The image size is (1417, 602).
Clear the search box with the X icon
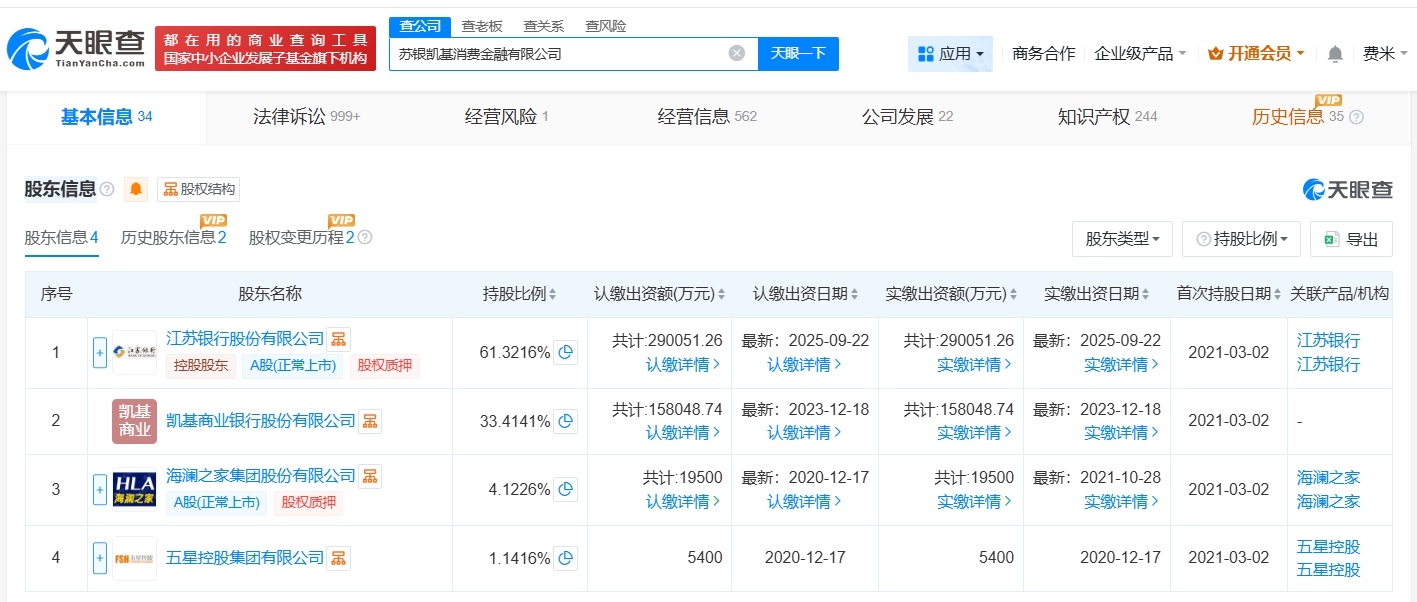point(737,54)
